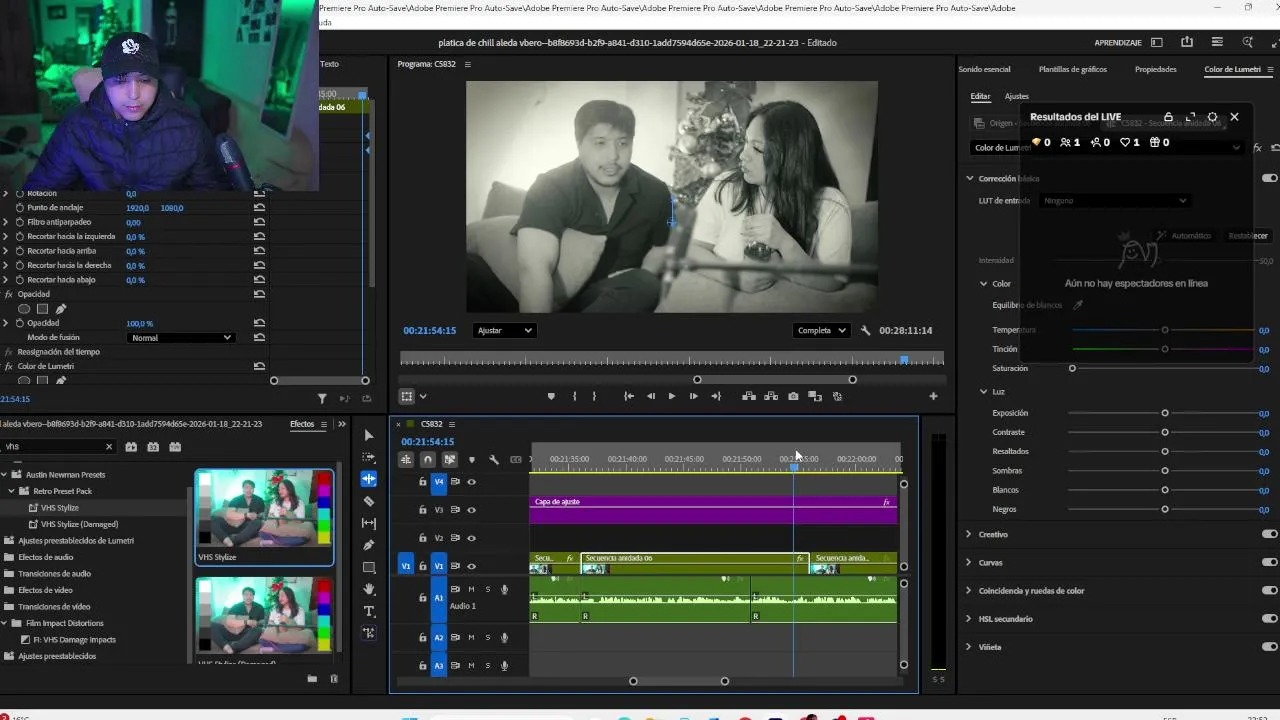The height and width of the screenshot is (720, 1280).
Task: Create new custom bin in Effects panel
Action: point(312,679)
